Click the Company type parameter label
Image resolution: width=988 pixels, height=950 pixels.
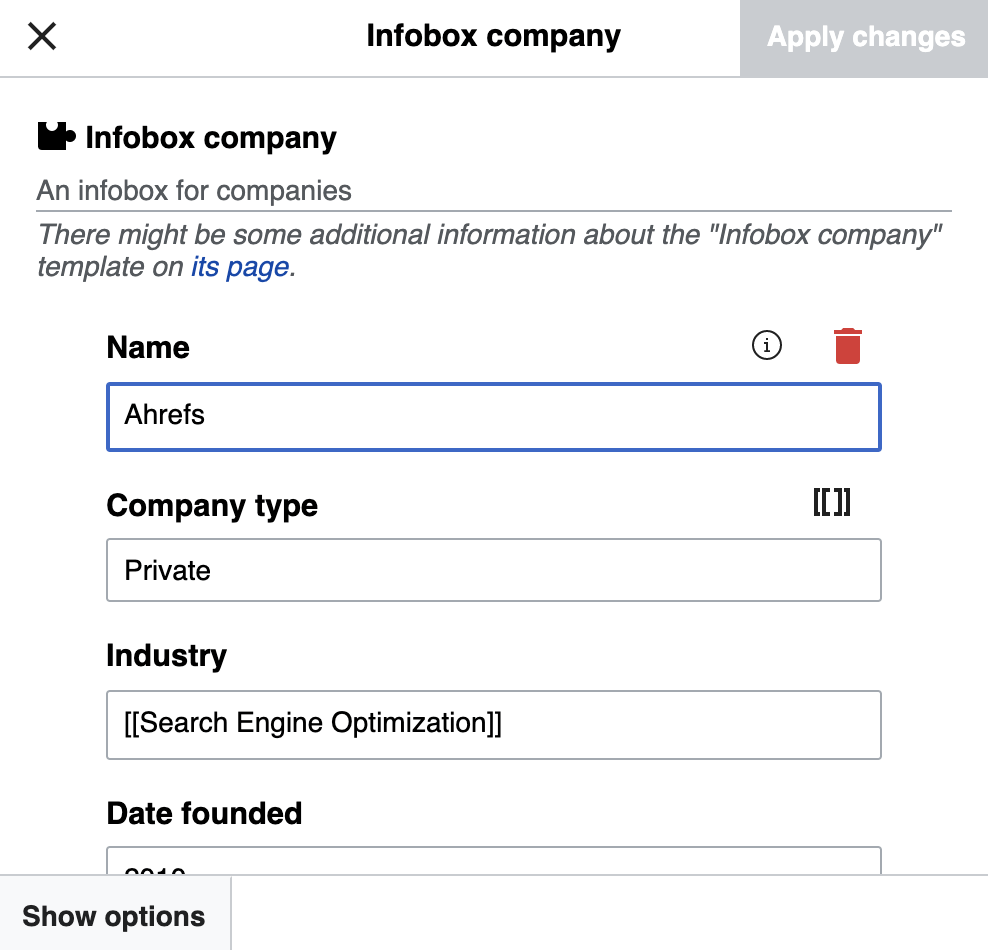[x=211, y=506]
